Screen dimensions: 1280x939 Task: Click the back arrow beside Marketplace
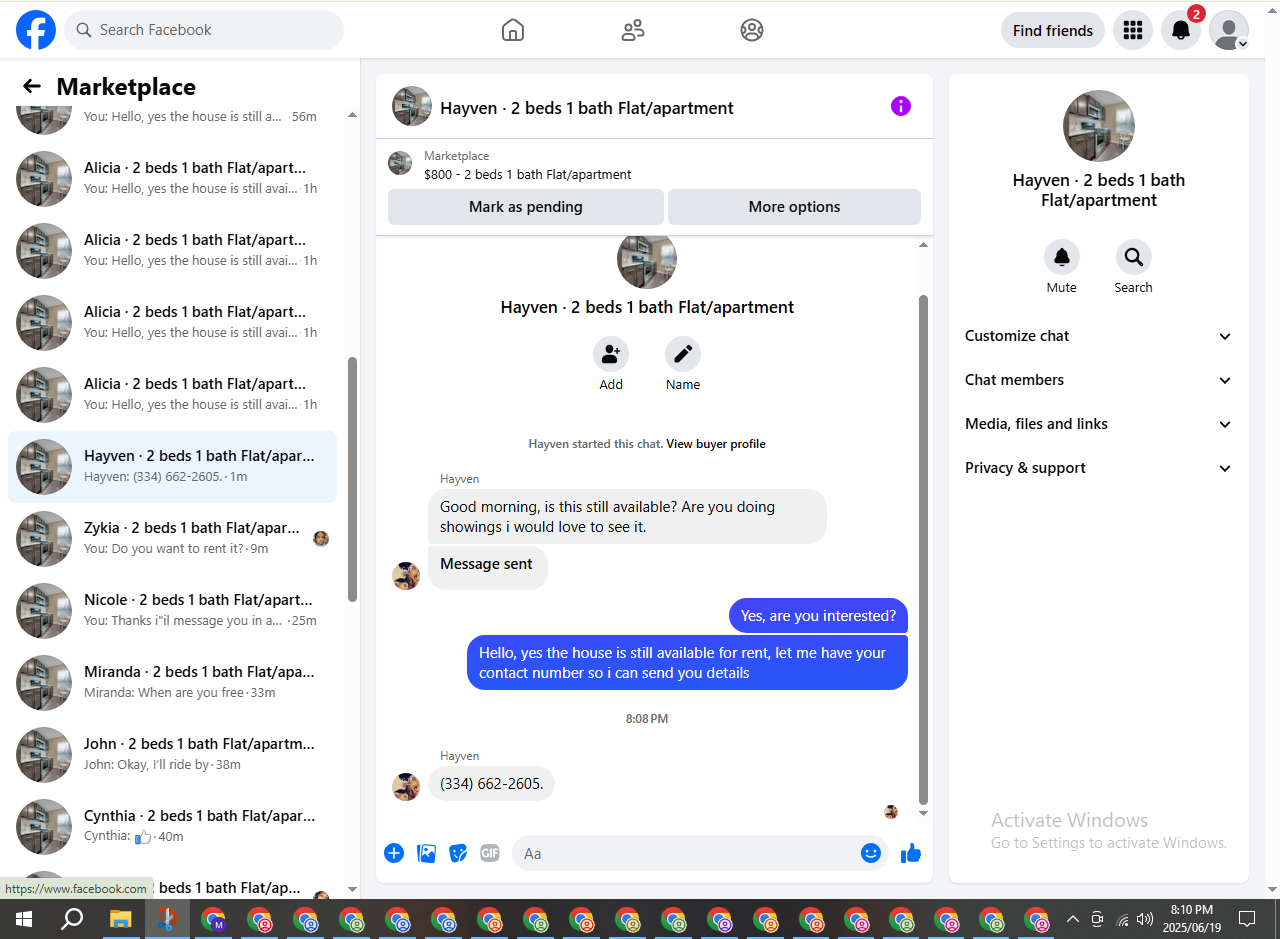click(32, 86)
